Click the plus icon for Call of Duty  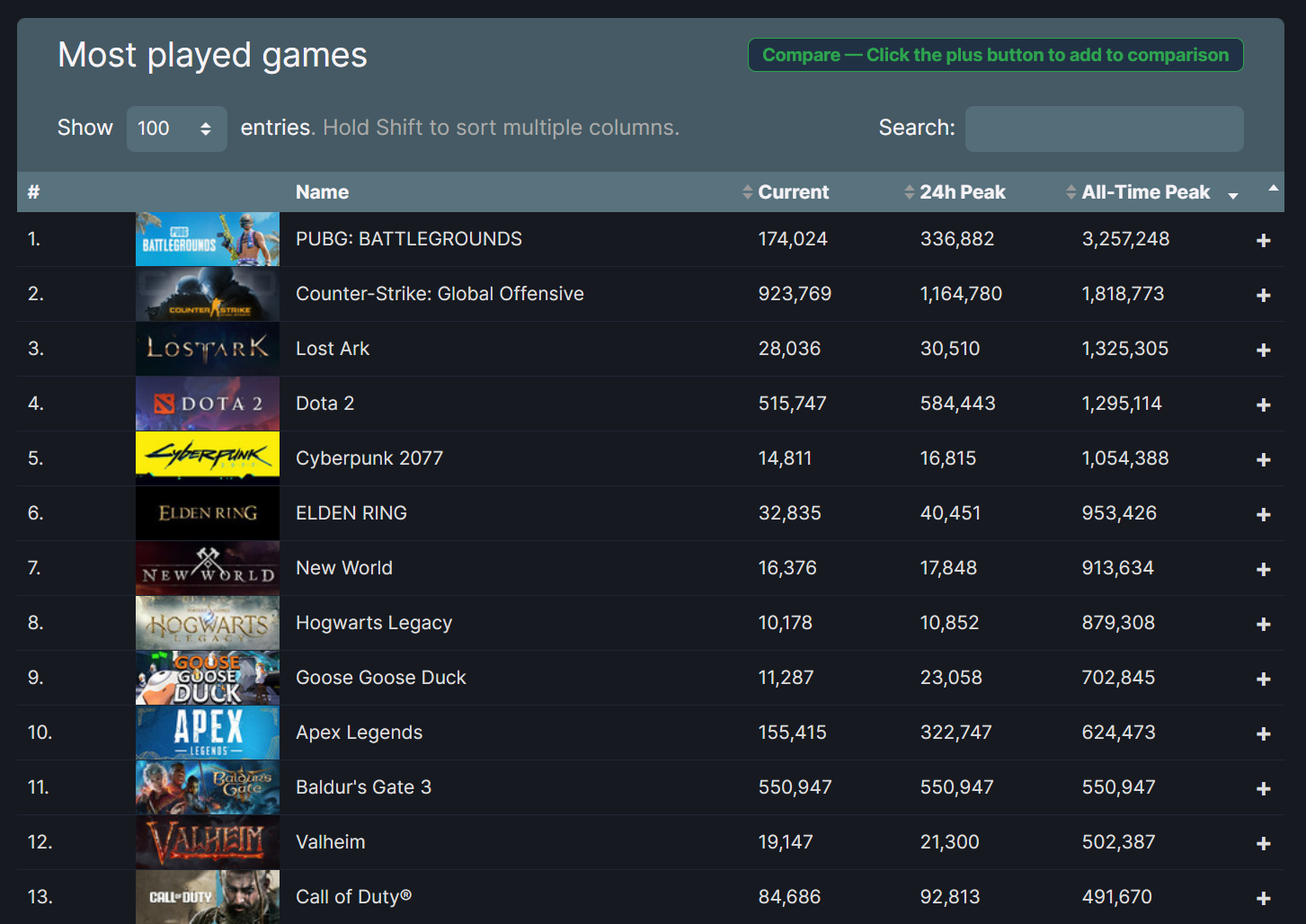click(x=1263, y=898)
